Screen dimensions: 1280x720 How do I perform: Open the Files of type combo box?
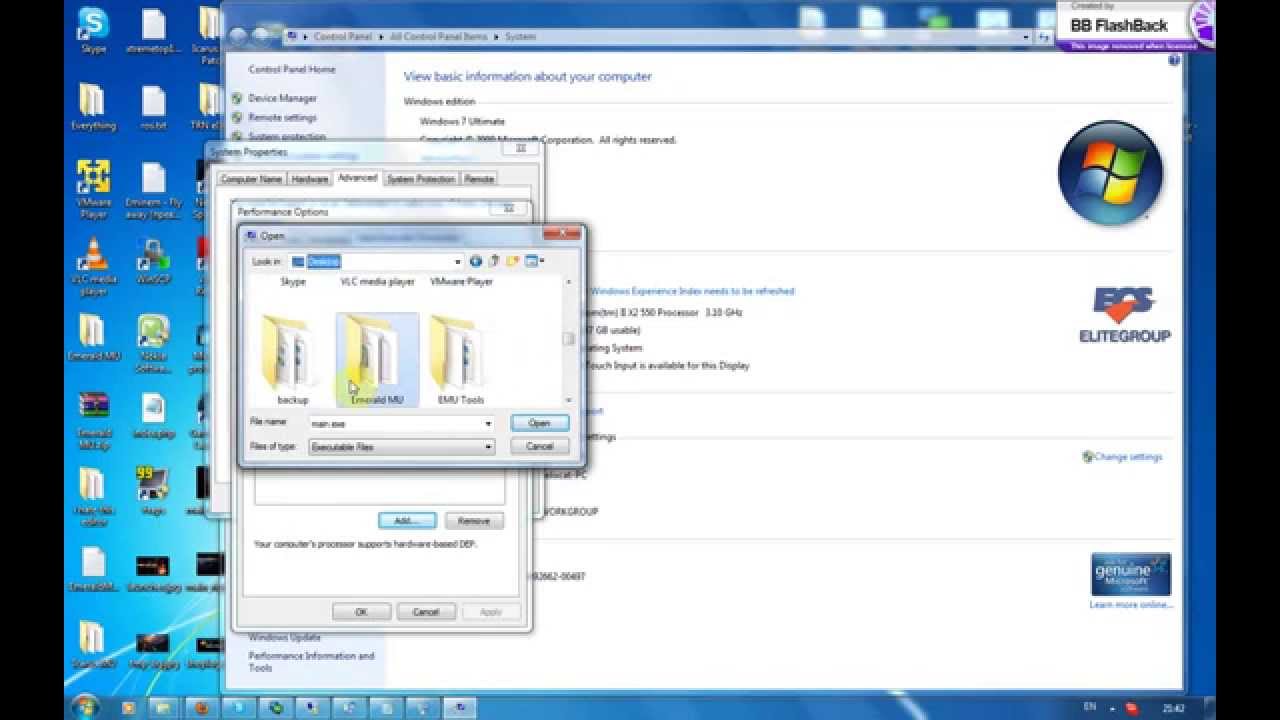click(402, 447)
